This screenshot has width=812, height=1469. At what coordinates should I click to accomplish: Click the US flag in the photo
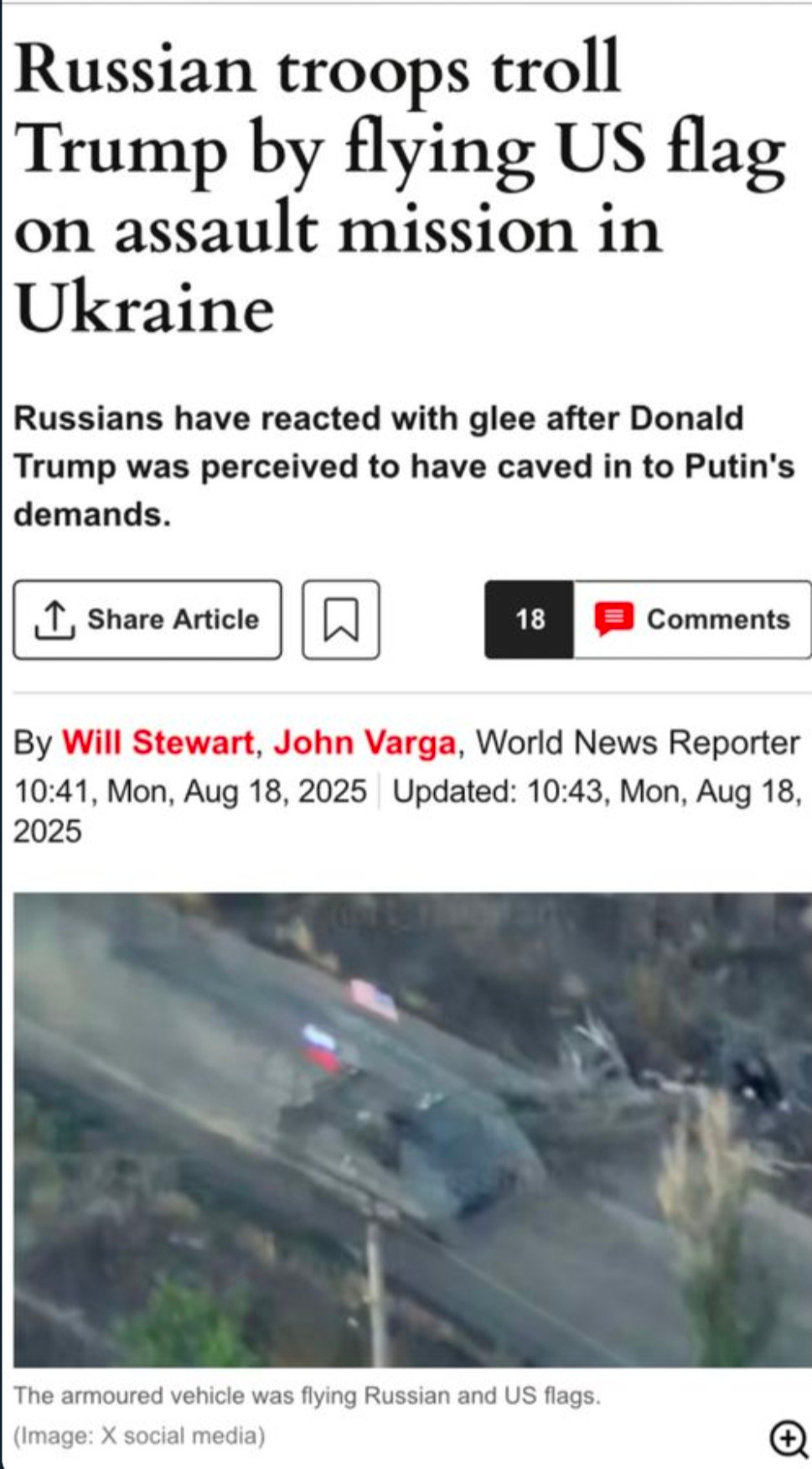pos(373,999)
